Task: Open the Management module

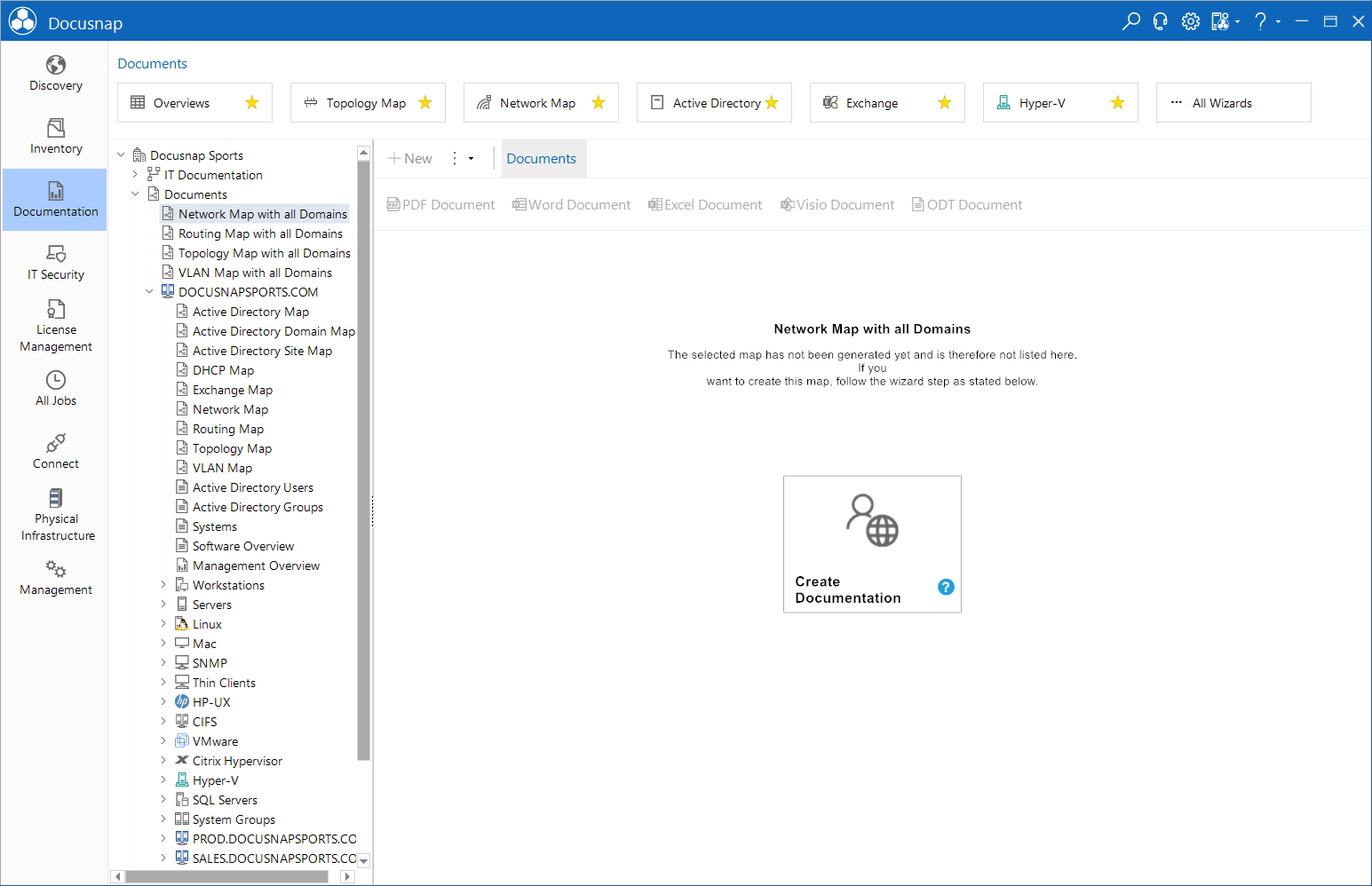Action: [x=55, y=578]
